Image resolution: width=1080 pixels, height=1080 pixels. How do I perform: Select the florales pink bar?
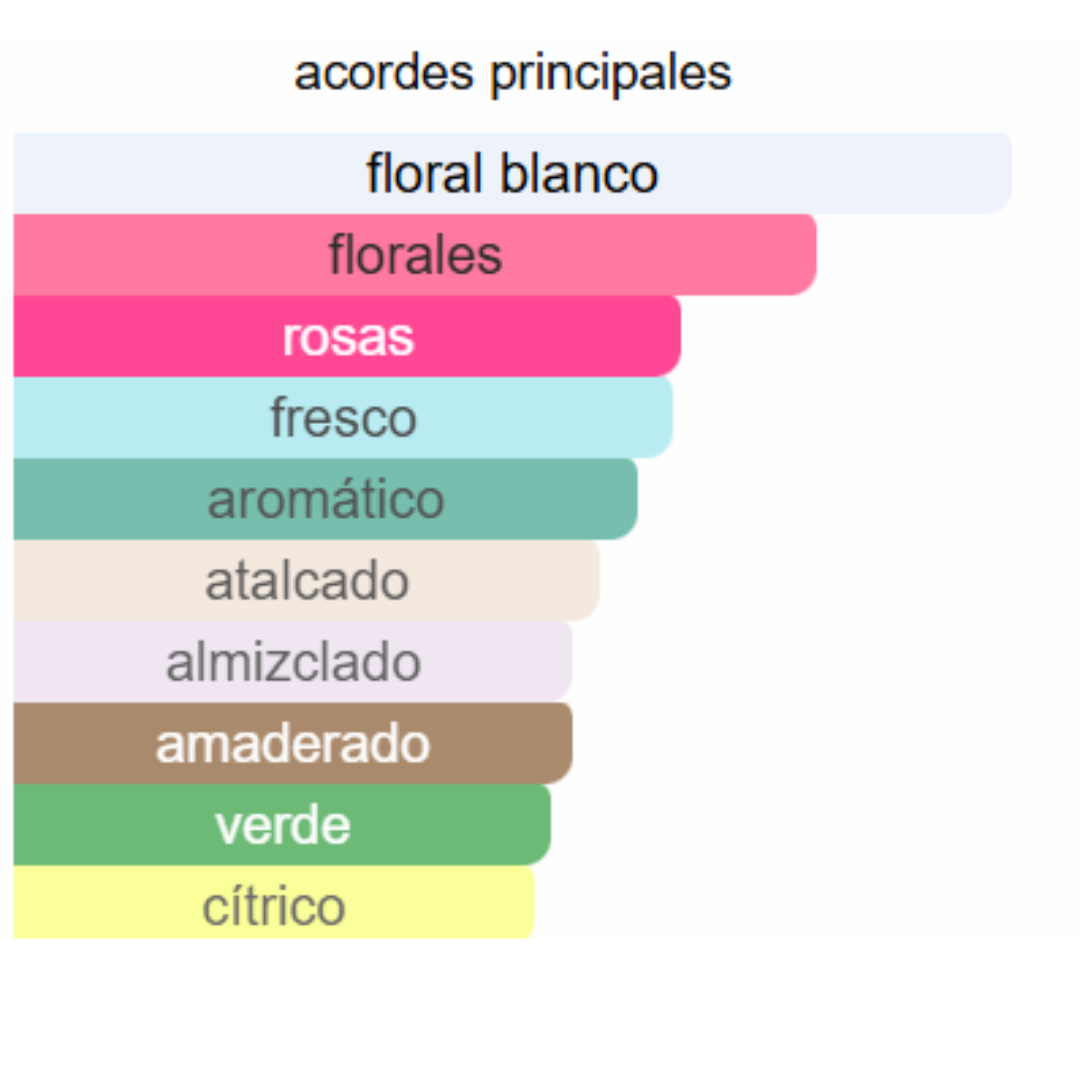pos(415,254)
